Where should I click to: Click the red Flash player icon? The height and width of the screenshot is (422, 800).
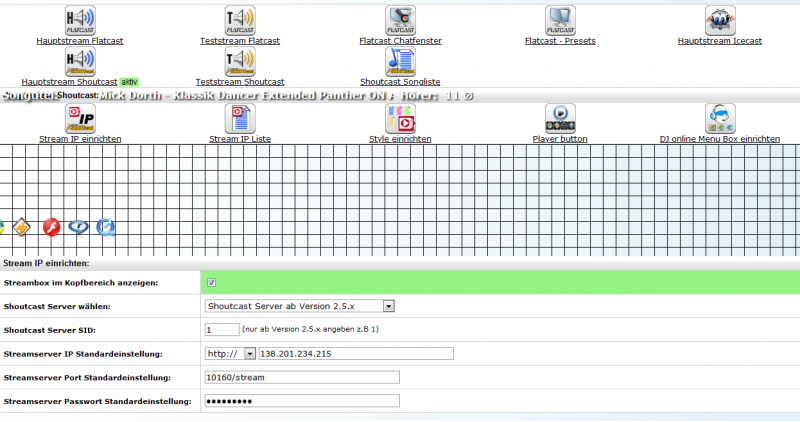pyautogui.click(x=52, y=227)
